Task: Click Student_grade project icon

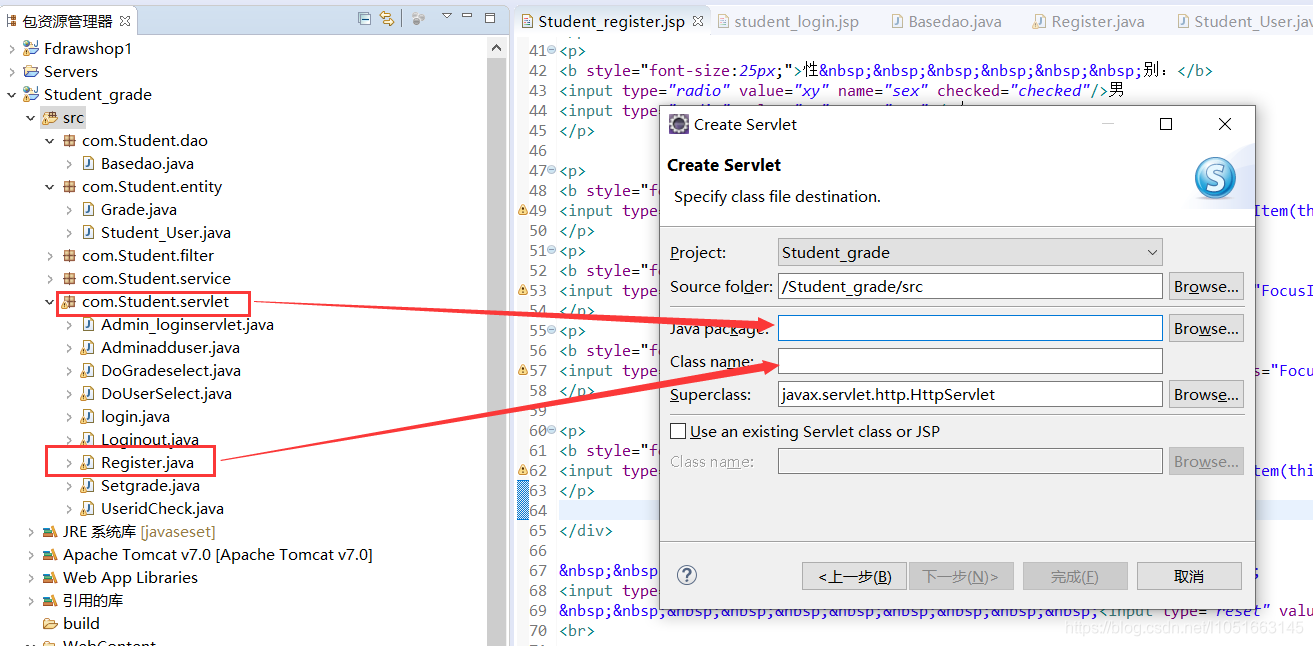Action: (x=31, y=94)
